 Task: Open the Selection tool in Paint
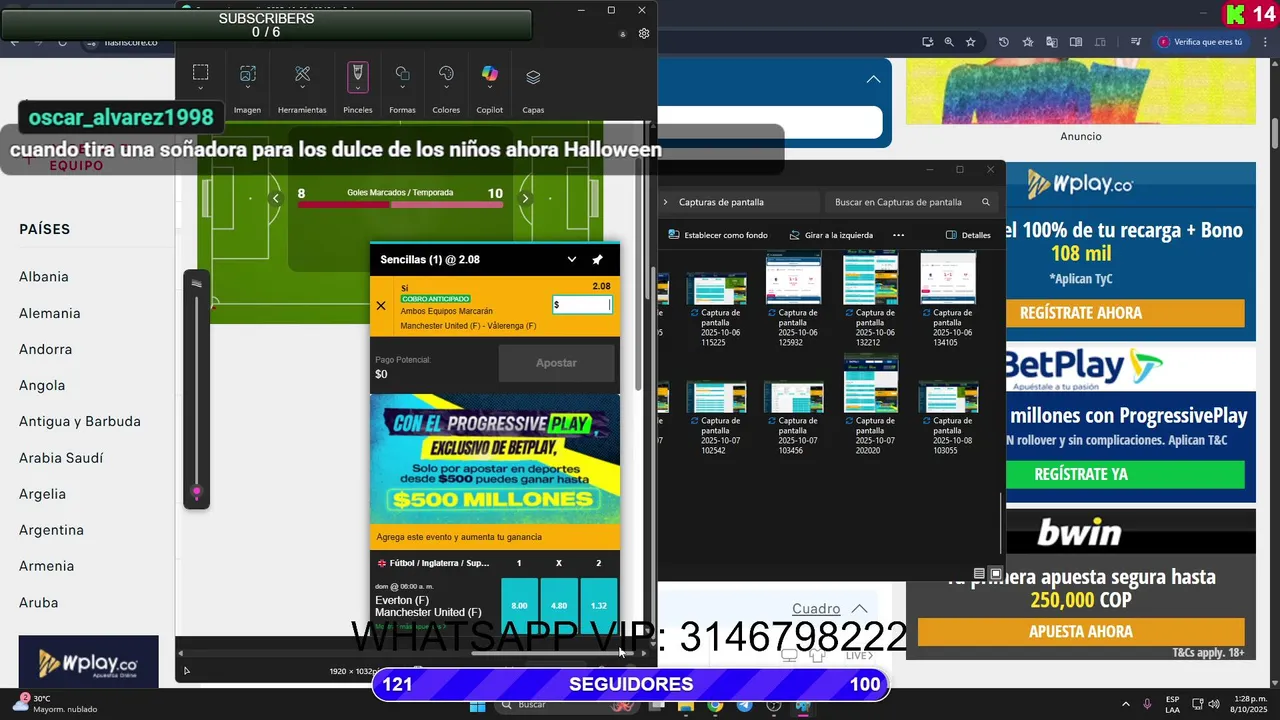[x=200, y=74]
